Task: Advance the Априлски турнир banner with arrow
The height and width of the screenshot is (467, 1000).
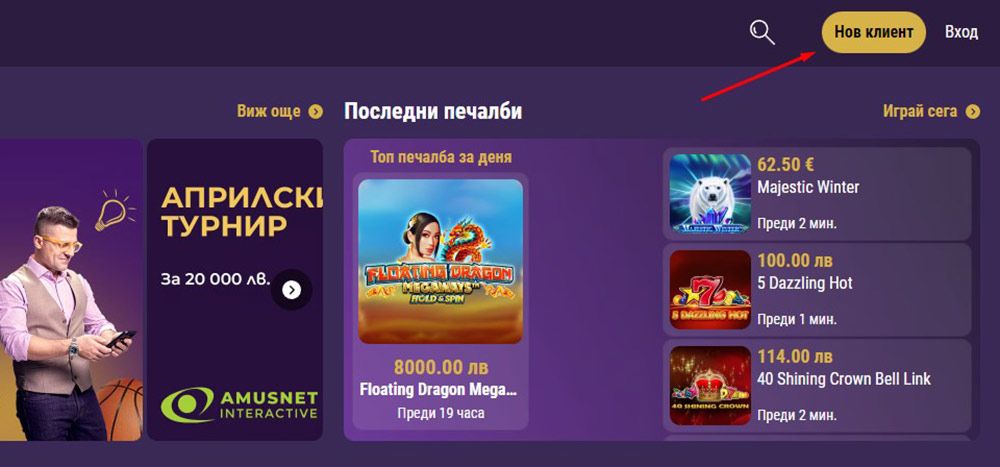Action: click(x=291, y=290)
